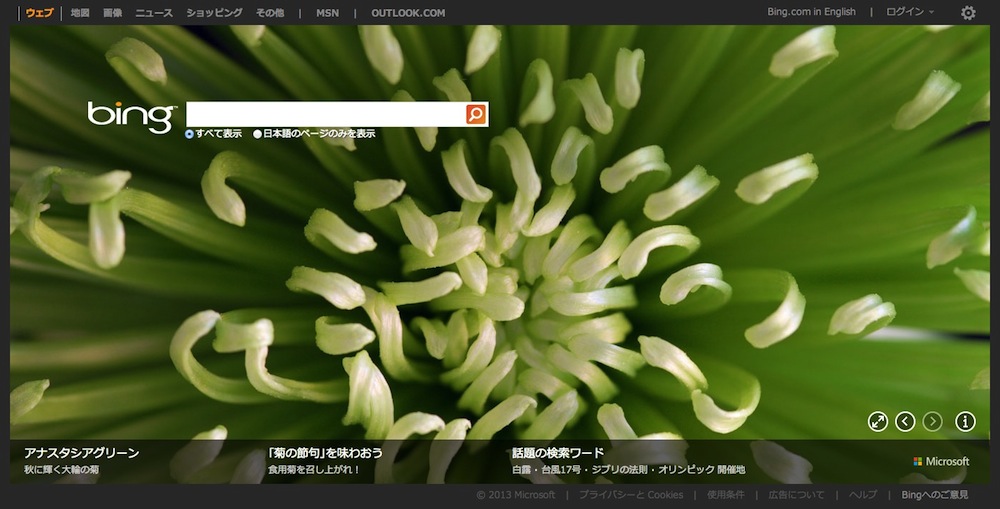Screen dimensions: 1000x509
Task: Open the プライバシーと Cookies link
Action: pos(631,495)
